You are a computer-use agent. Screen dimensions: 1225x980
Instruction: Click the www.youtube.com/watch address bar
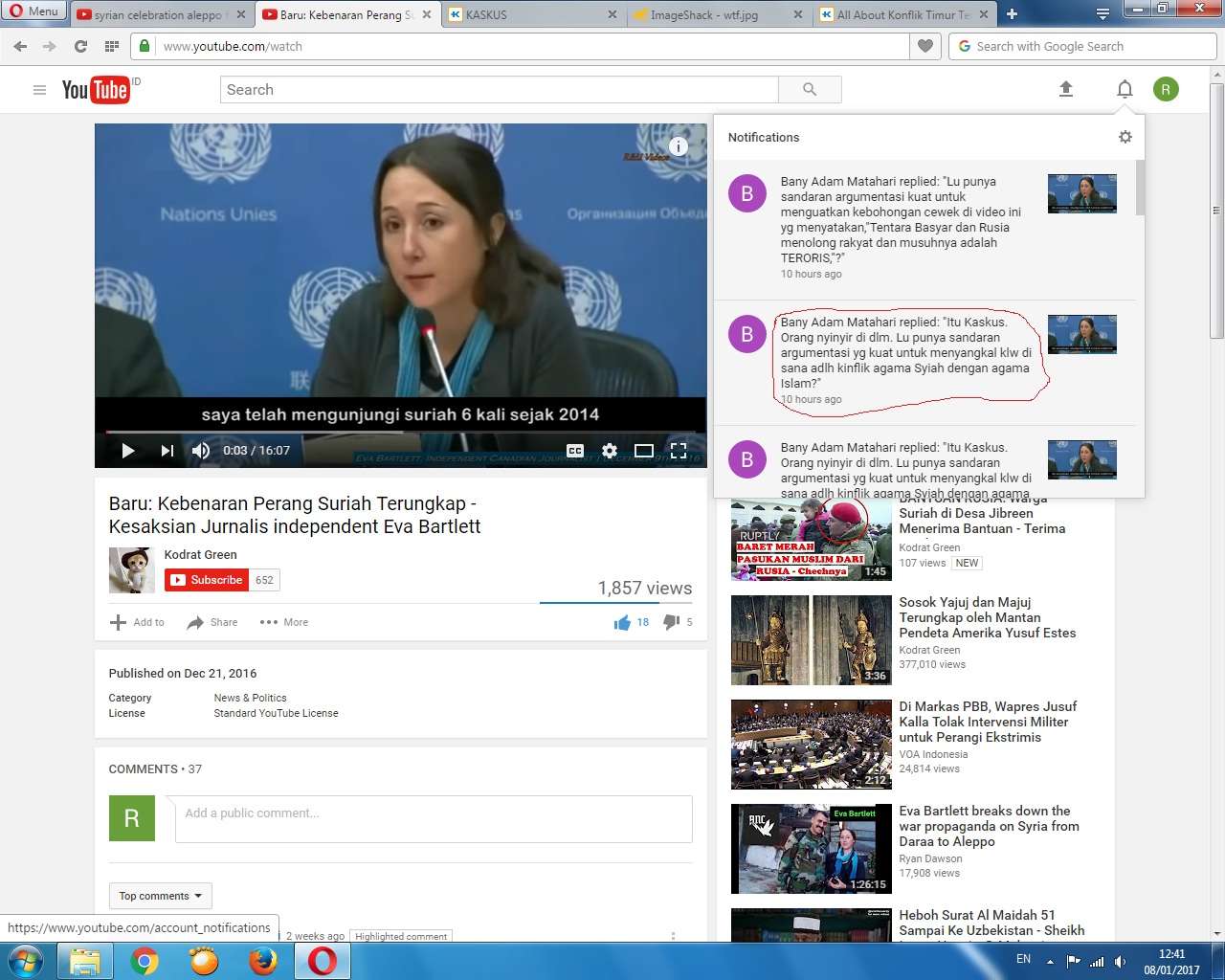pyautogui.click(x=522, y=46)
